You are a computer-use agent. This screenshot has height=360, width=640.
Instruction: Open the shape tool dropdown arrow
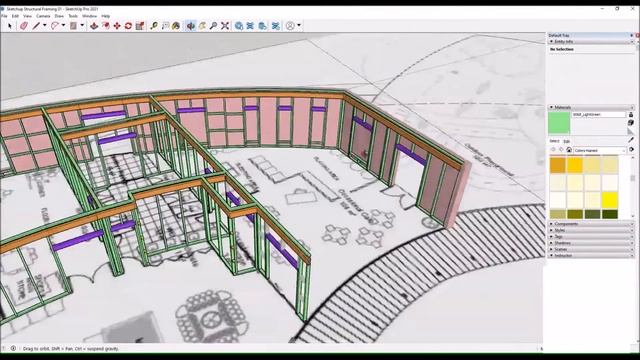[82, 26]
